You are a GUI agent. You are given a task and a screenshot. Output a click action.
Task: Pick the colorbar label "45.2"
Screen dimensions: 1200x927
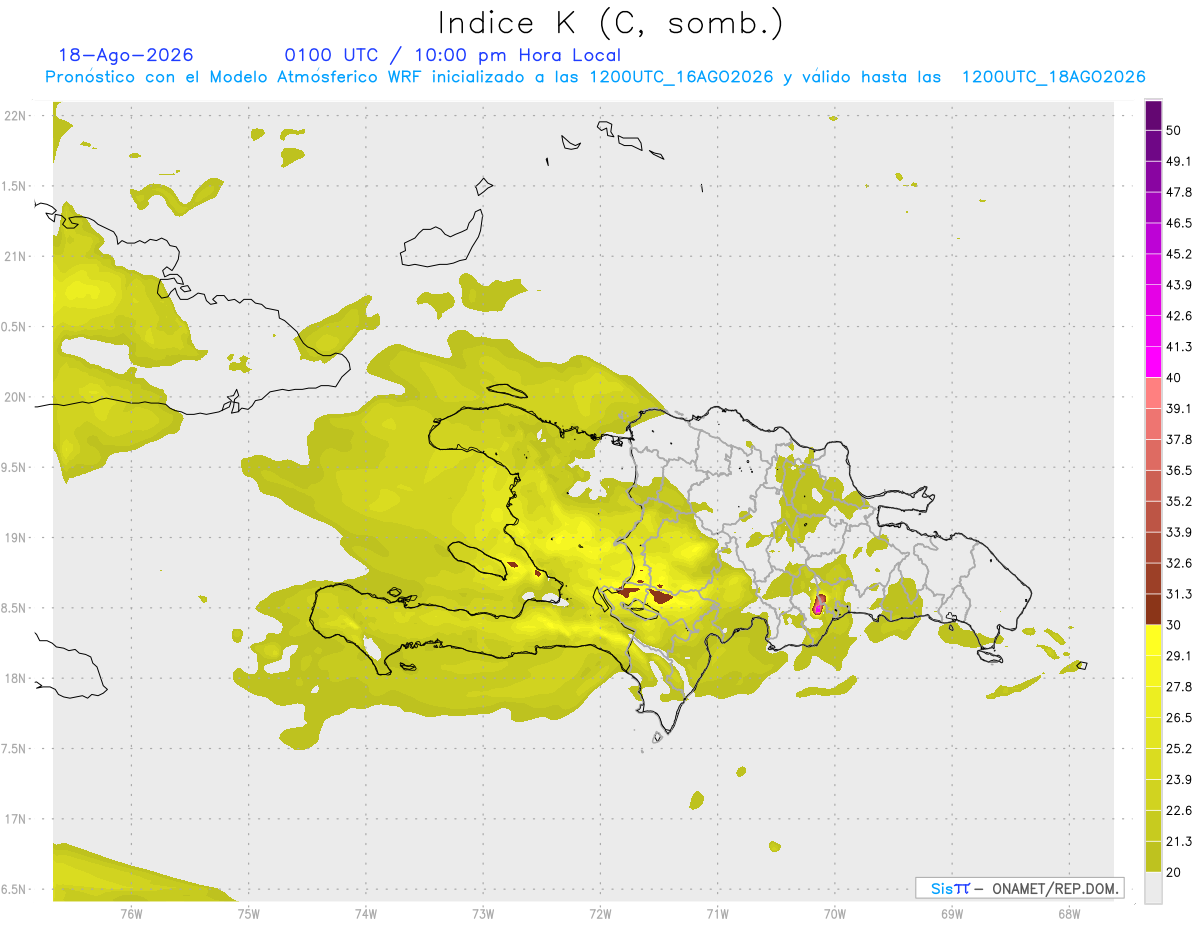coord(1179,254)
